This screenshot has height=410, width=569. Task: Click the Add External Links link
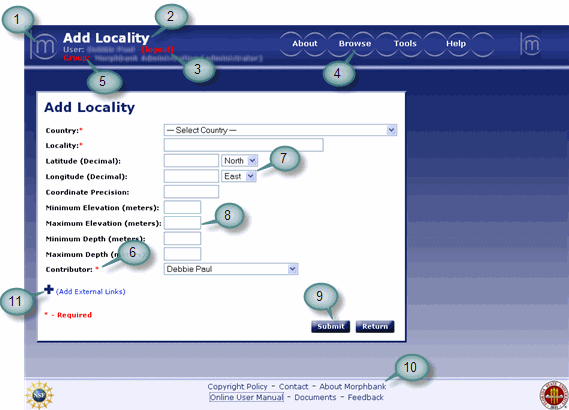pyautogui.click(x=91, y=292)
